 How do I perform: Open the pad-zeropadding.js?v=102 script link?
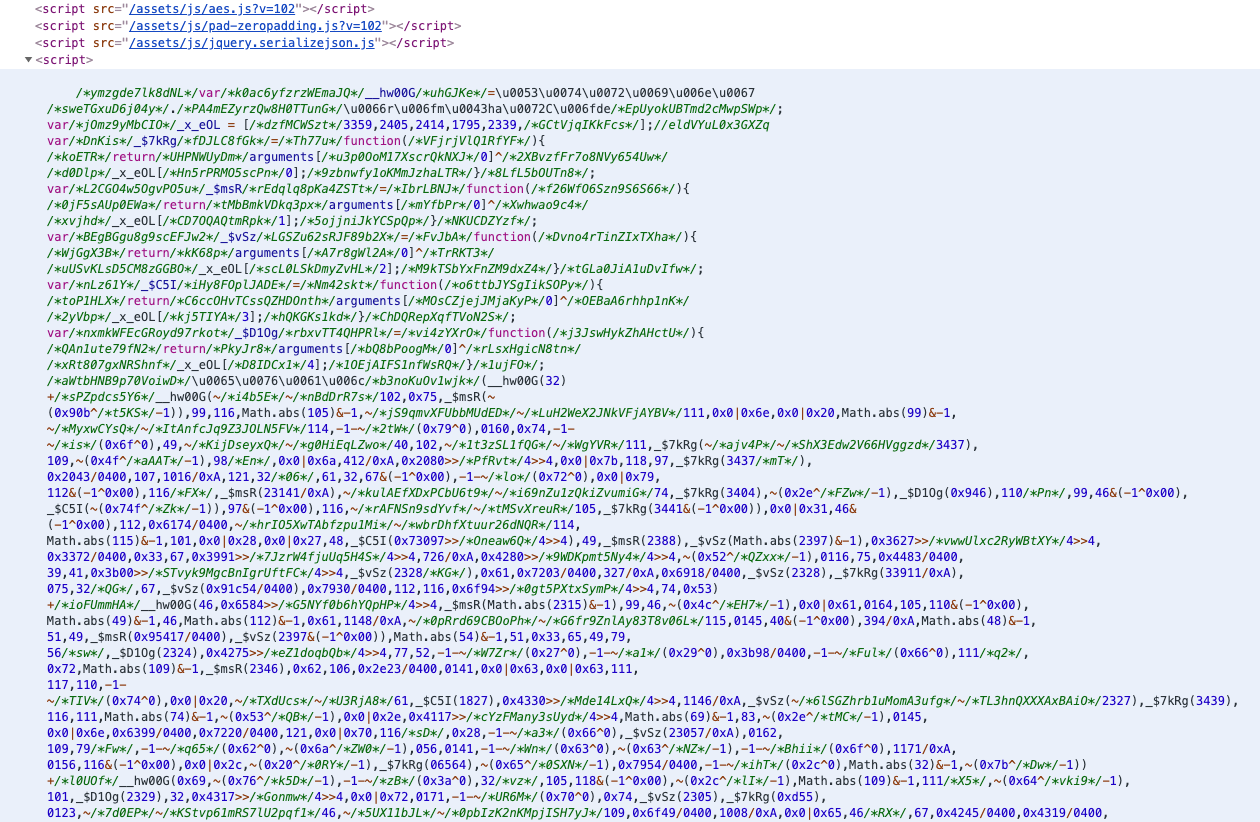(254, 25)
